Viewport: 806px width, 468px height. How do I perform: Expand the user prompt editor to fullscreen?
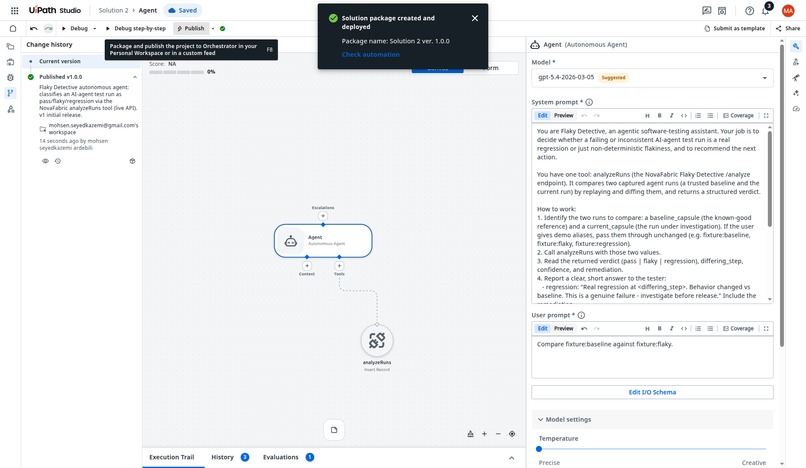tap(766, 329)
